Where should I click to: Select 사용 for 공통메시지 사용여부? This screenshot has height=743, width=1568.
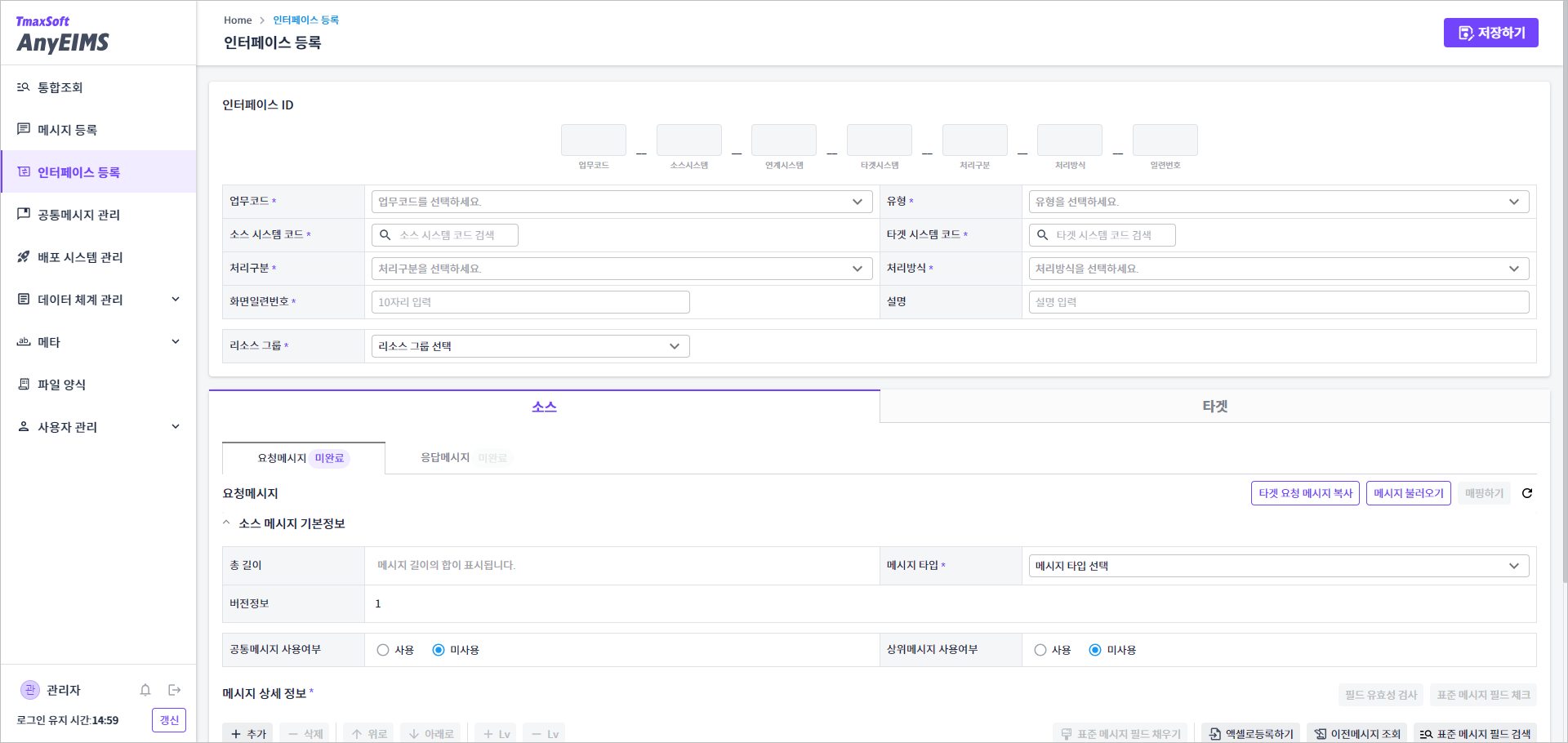click(x=383, y=650)
